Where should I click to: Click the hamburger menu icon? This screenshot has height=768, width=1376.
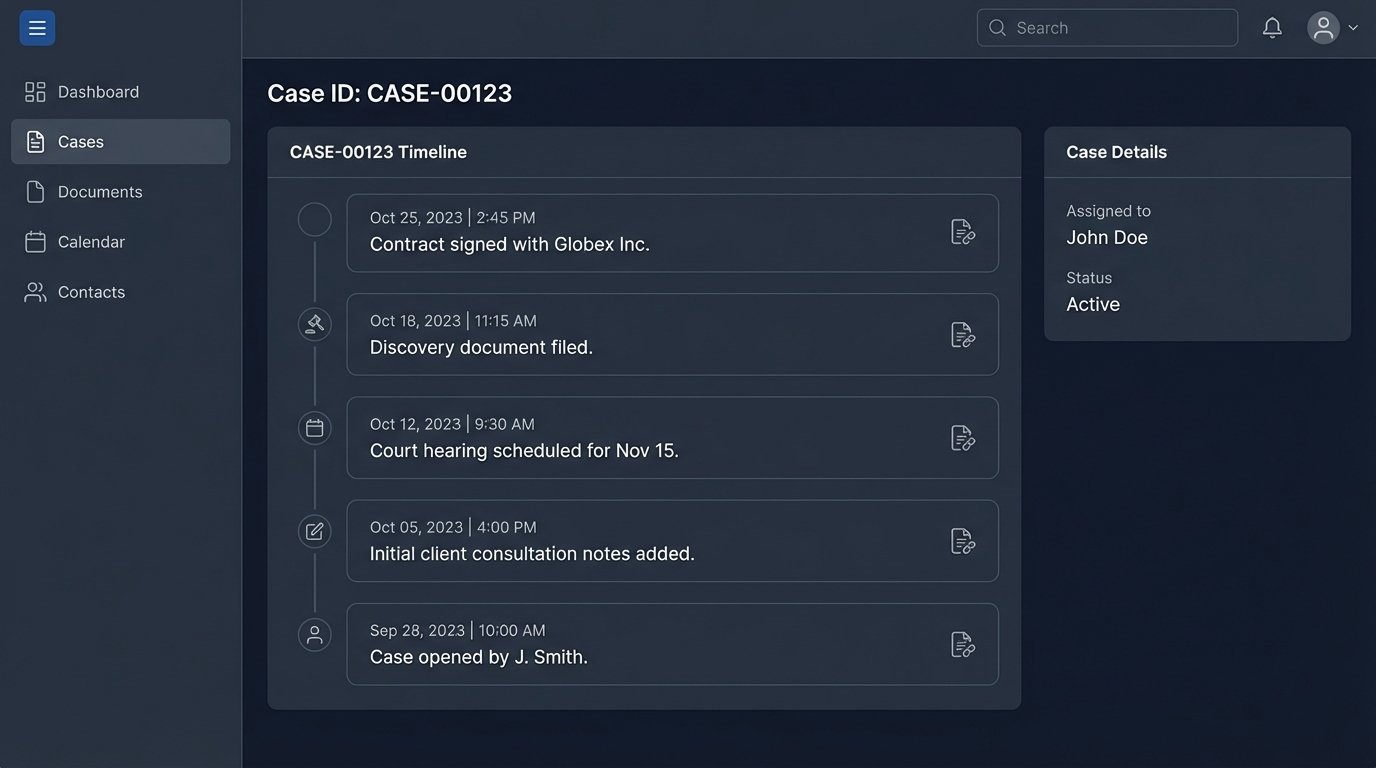pyautogui.click(x=37, y=28)
